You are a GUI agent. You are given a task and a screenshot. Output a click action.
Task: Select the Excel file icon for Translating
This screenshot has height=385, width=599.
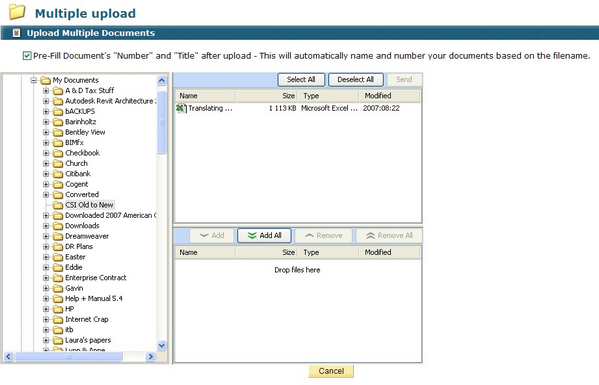(x=181, y=108)
